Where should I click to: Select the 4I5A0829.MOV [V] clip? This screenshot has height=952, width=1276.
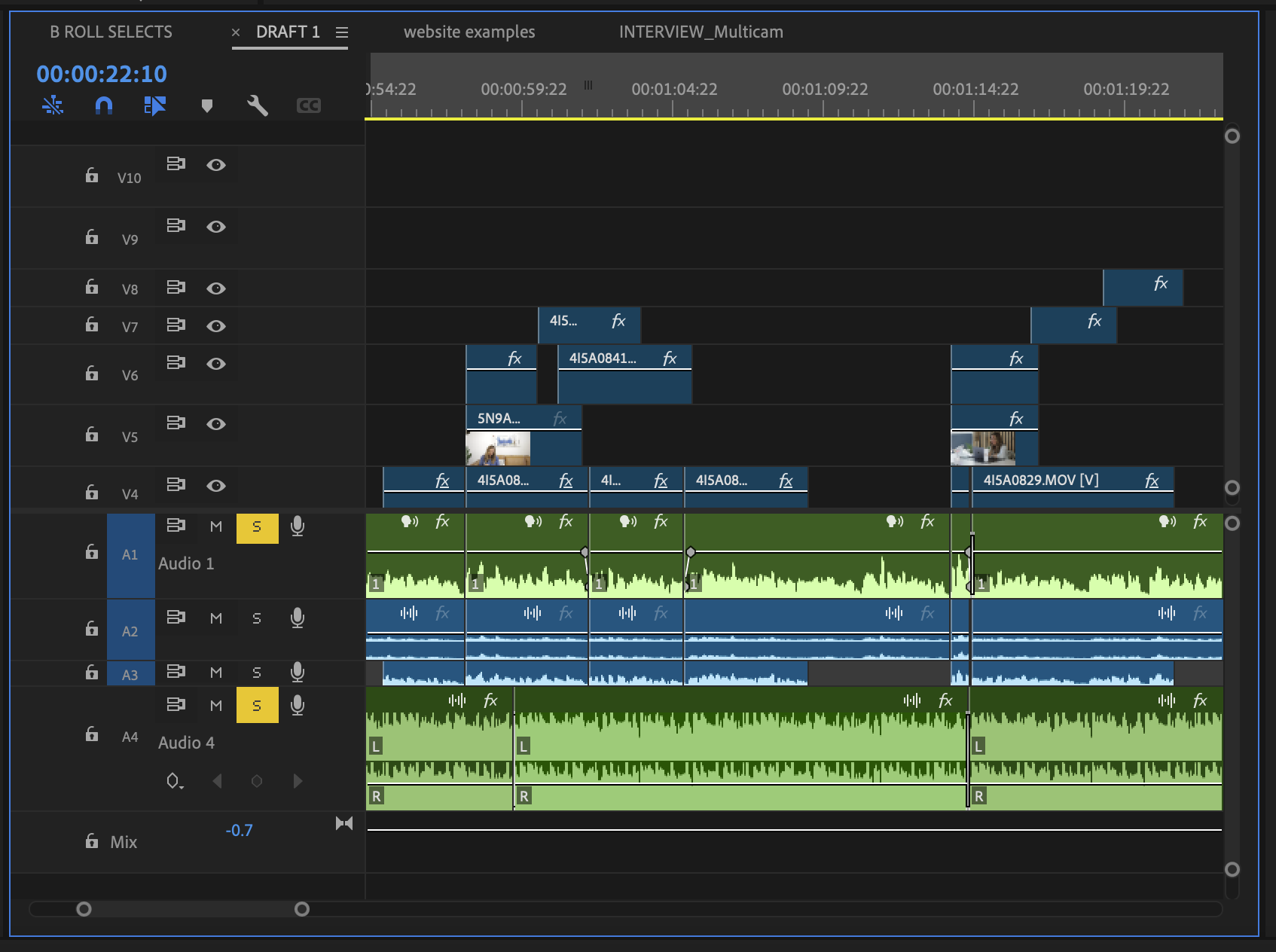(x=1055, y=481)
